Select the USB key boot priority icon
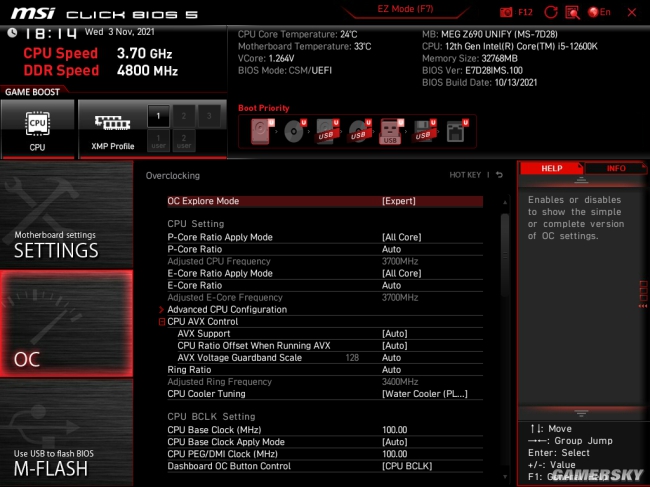 pos(391,131)
